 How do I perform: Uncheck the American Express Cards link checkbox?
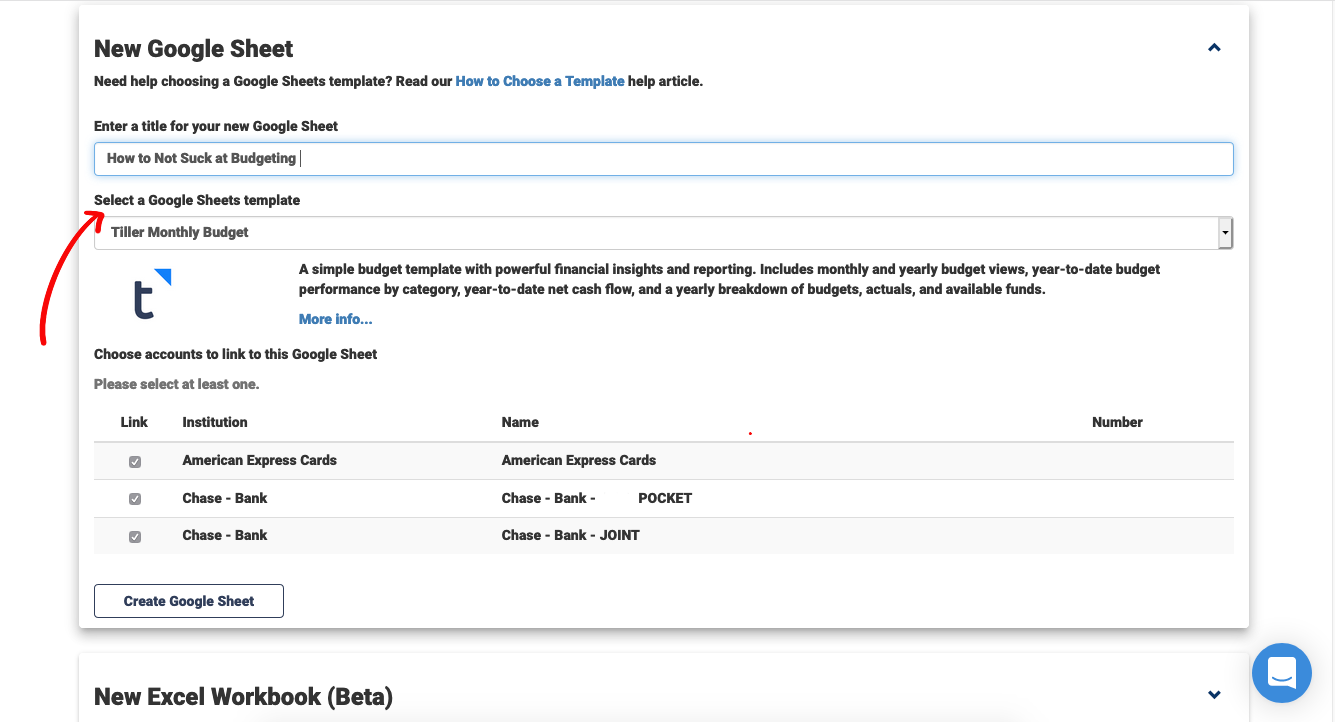(135, 462)
